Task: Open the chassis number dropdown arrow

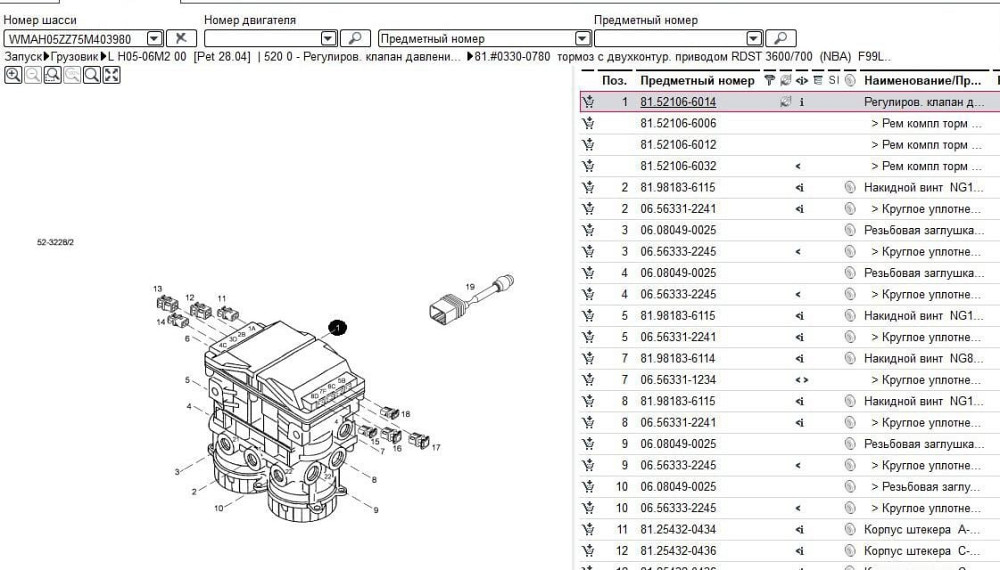Action: (154, 38)
